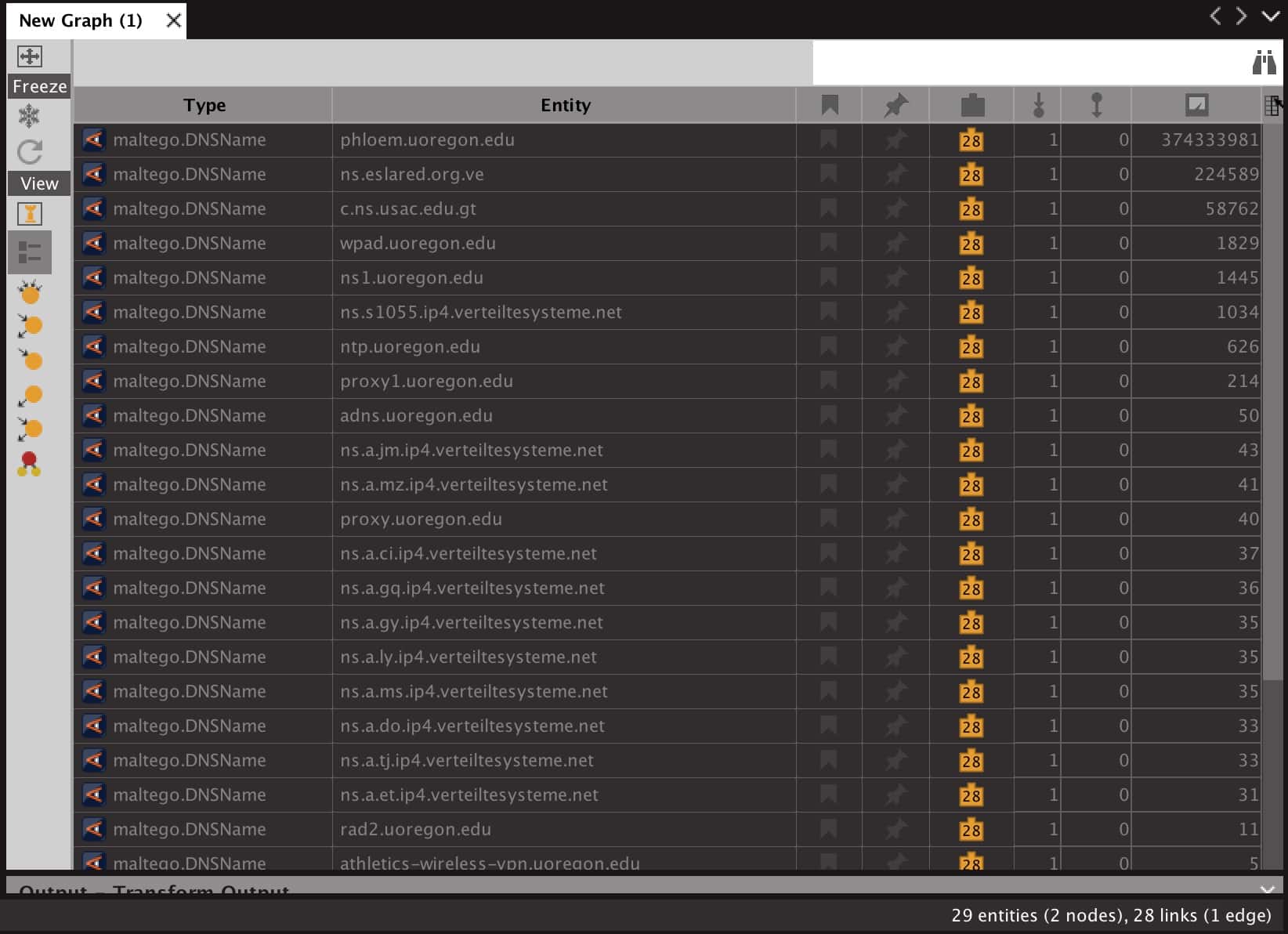Click the entities and links status bar text
Image resolution: width=1288 pixels, height=934 pixels.
[1111, 915]
